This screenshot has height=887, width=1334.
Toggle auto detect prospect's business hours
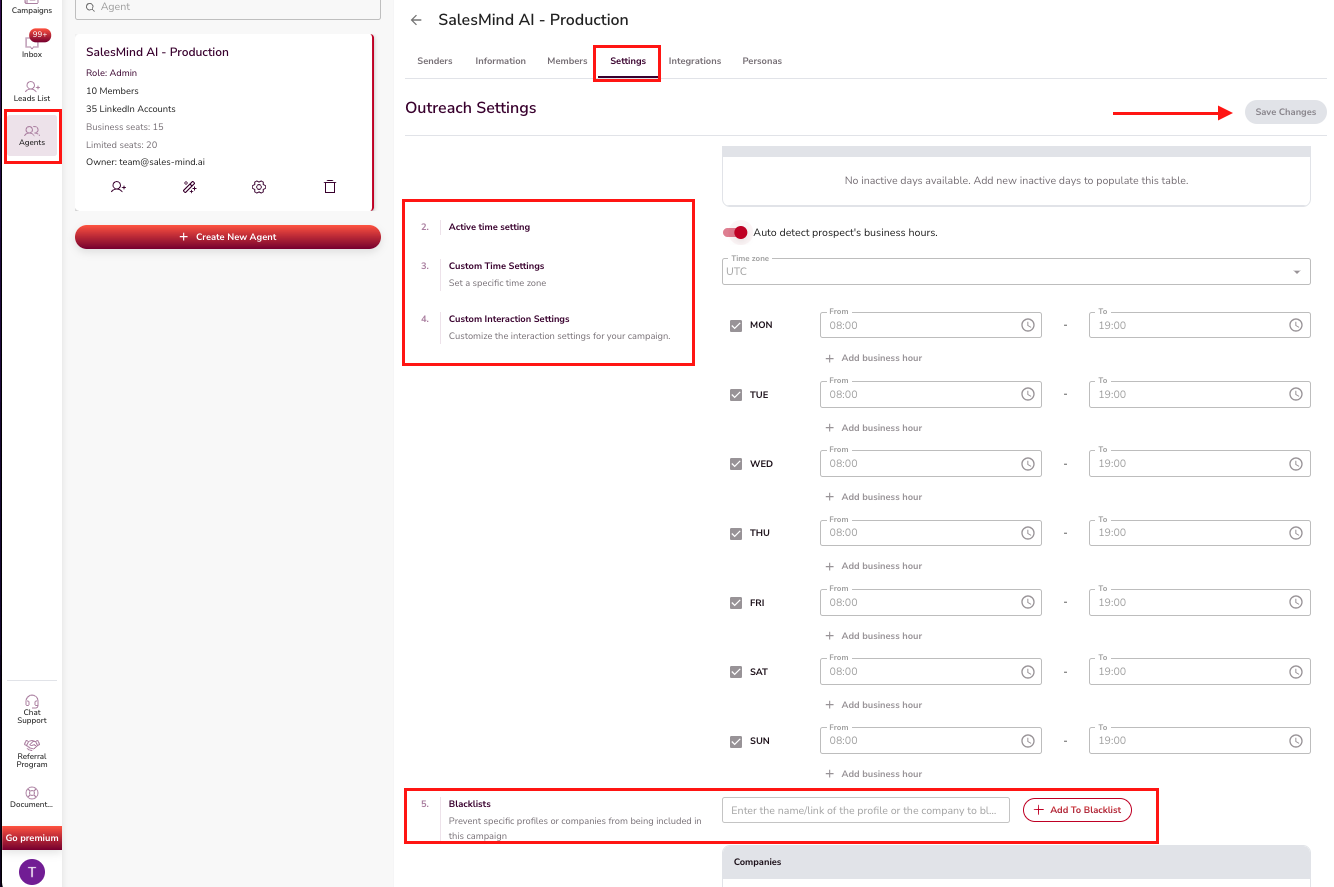(736, 233)
